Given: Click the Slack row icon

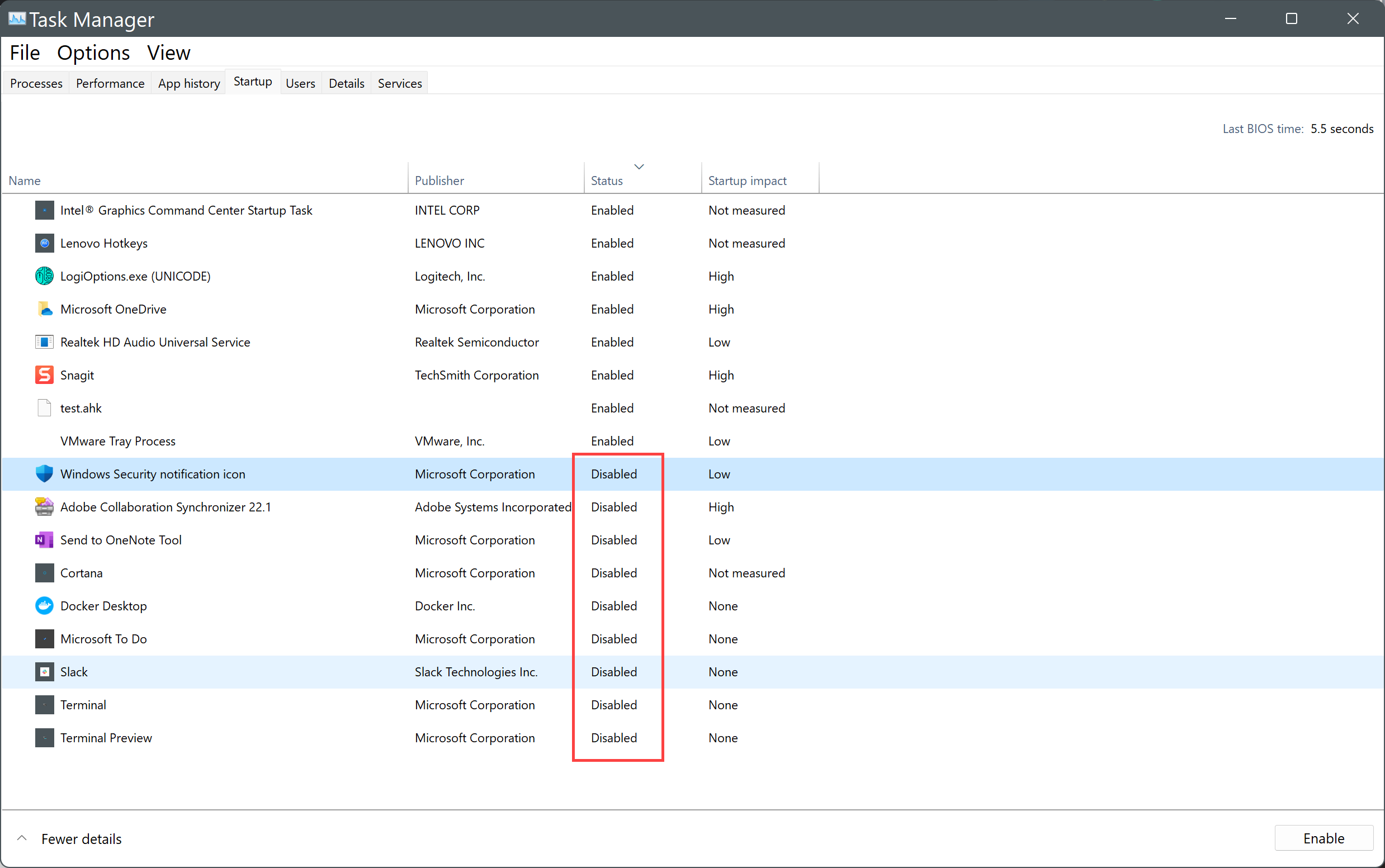Looking at the screenshot, I should point(44,672).
